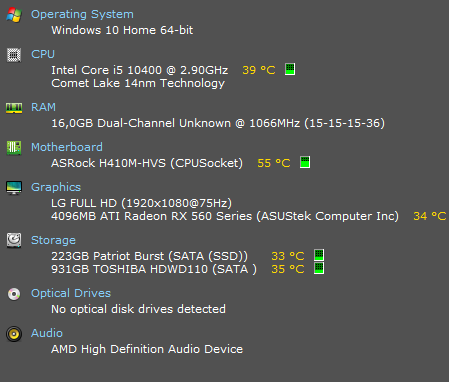This screenshot has width=449, height=382.
Task: Open the Graphics section heading
Action: [56, 187]
